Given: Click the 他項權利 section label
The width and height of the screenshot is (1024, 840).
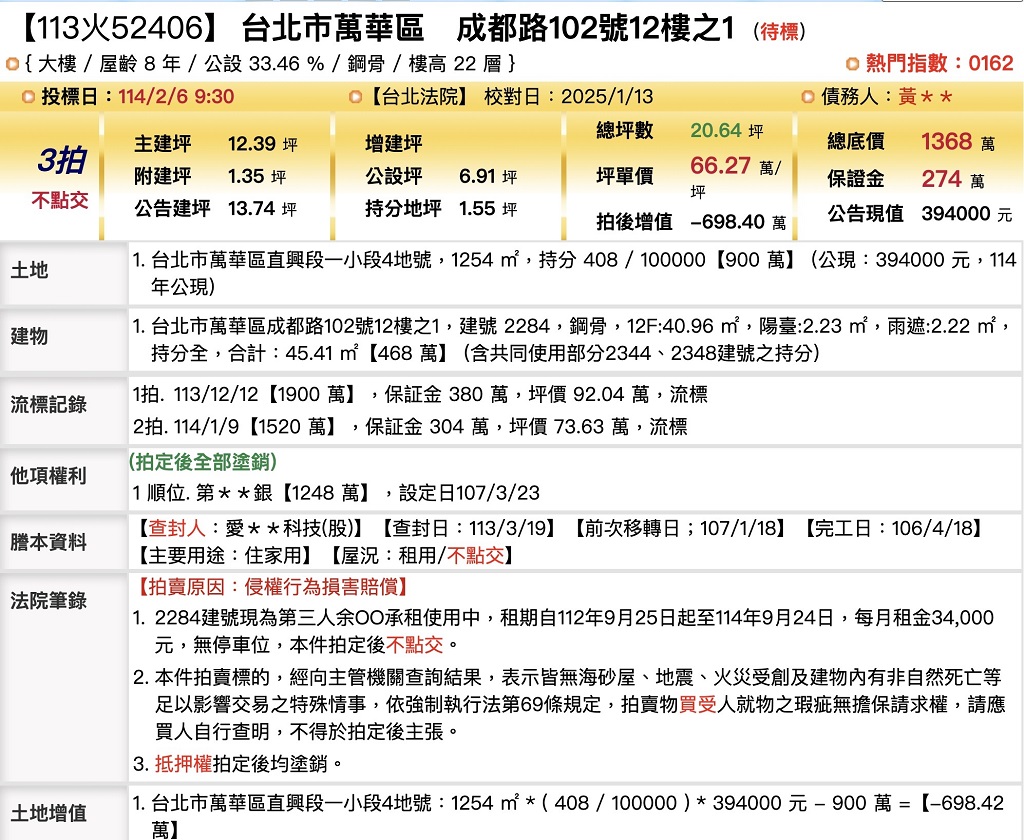Looking at the screenshot, I should [48, 476].
